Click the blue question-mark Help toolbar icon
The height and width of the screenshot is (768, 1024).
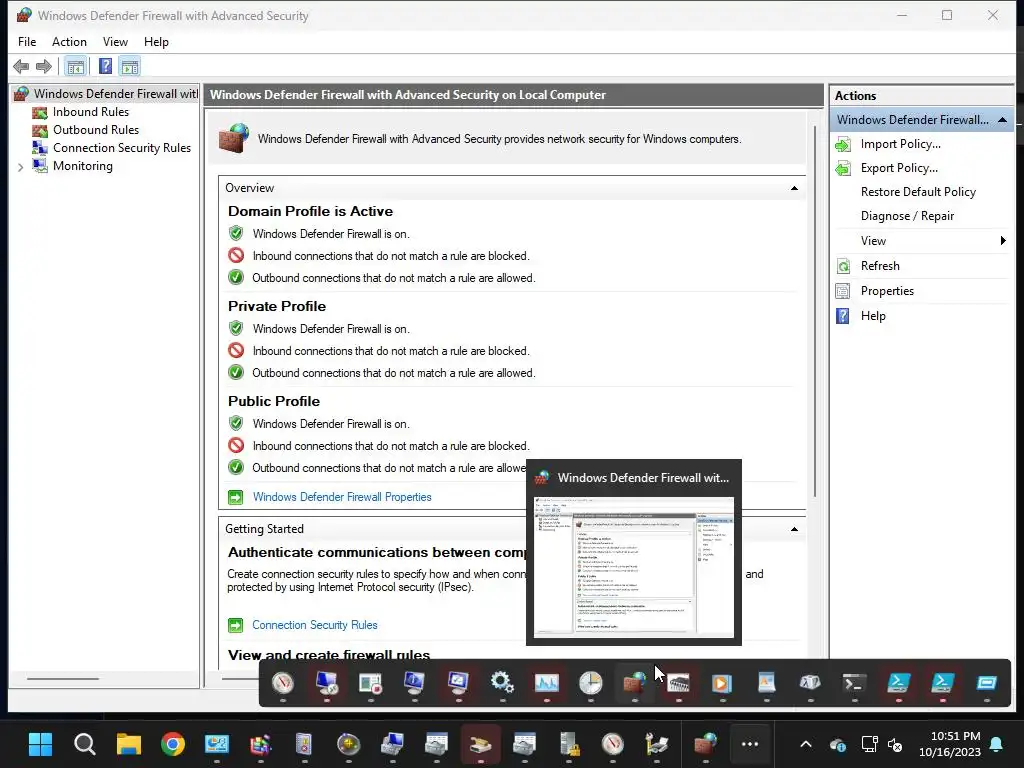(105, 67)
